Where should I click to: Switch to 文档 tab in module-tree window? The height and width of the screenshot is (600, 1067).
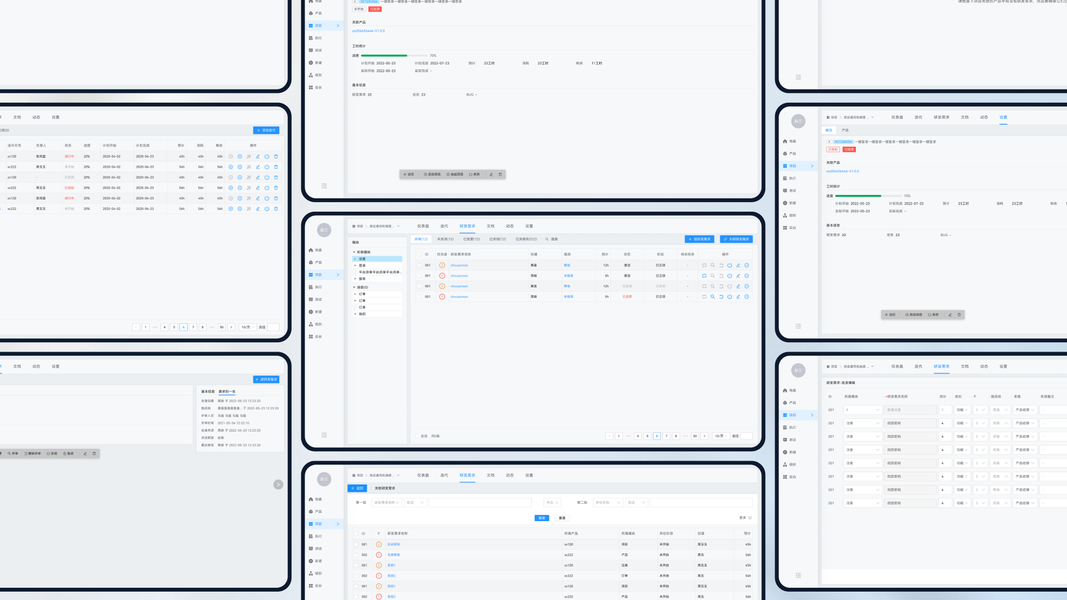(x=491, y=226)
